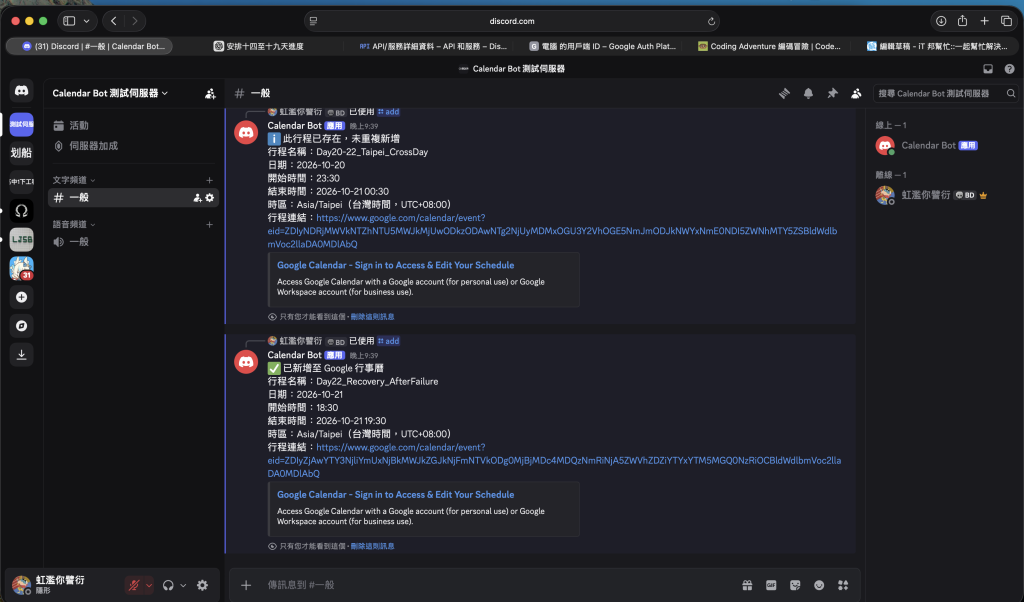Toggle Safari sidebar button
This screenshot has width=1024, height=602.
[x=69, y=21]
